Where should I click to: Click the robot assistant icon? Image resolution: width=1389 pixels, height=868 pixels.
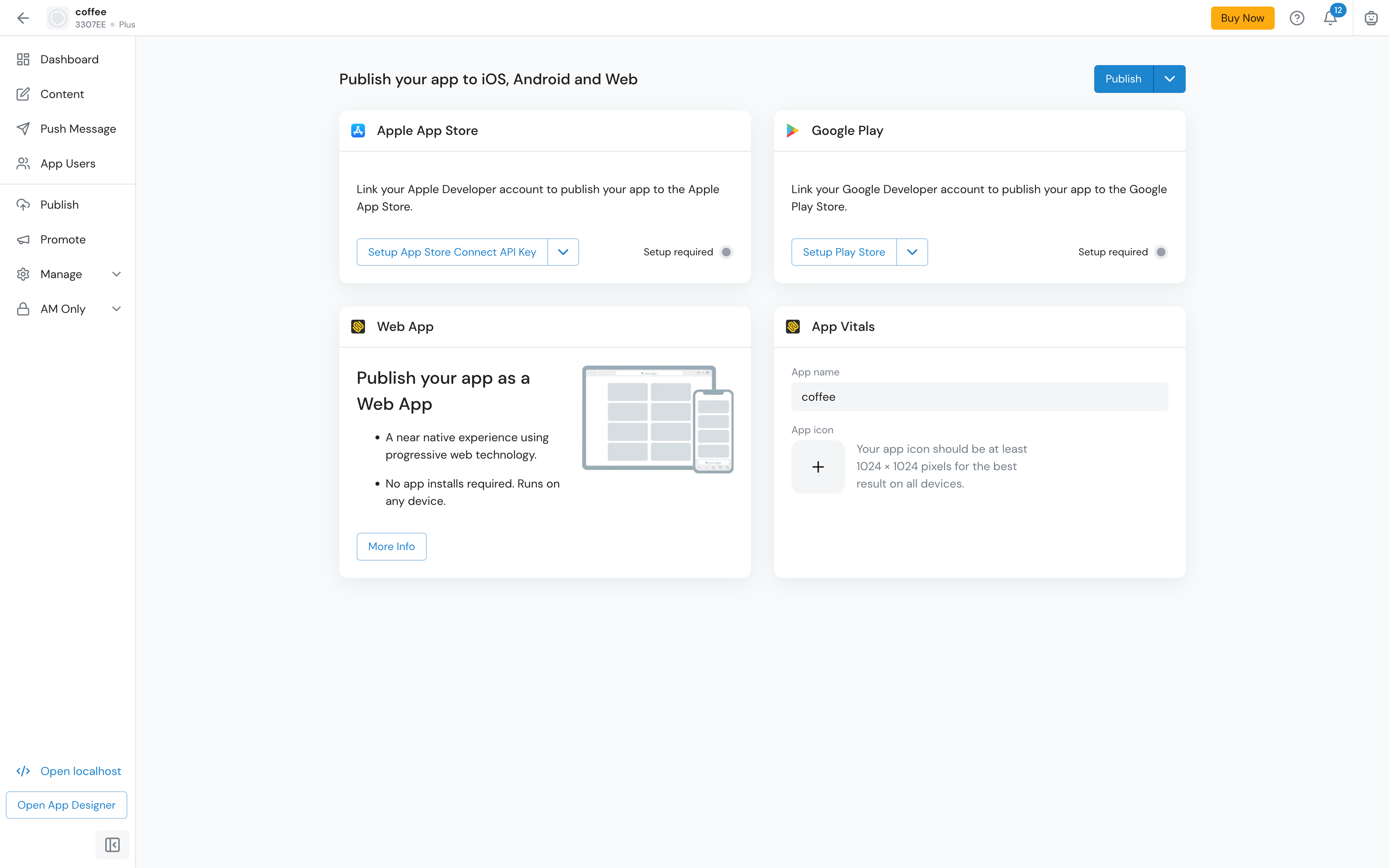pyautogui.click(x=1371, y=18)
